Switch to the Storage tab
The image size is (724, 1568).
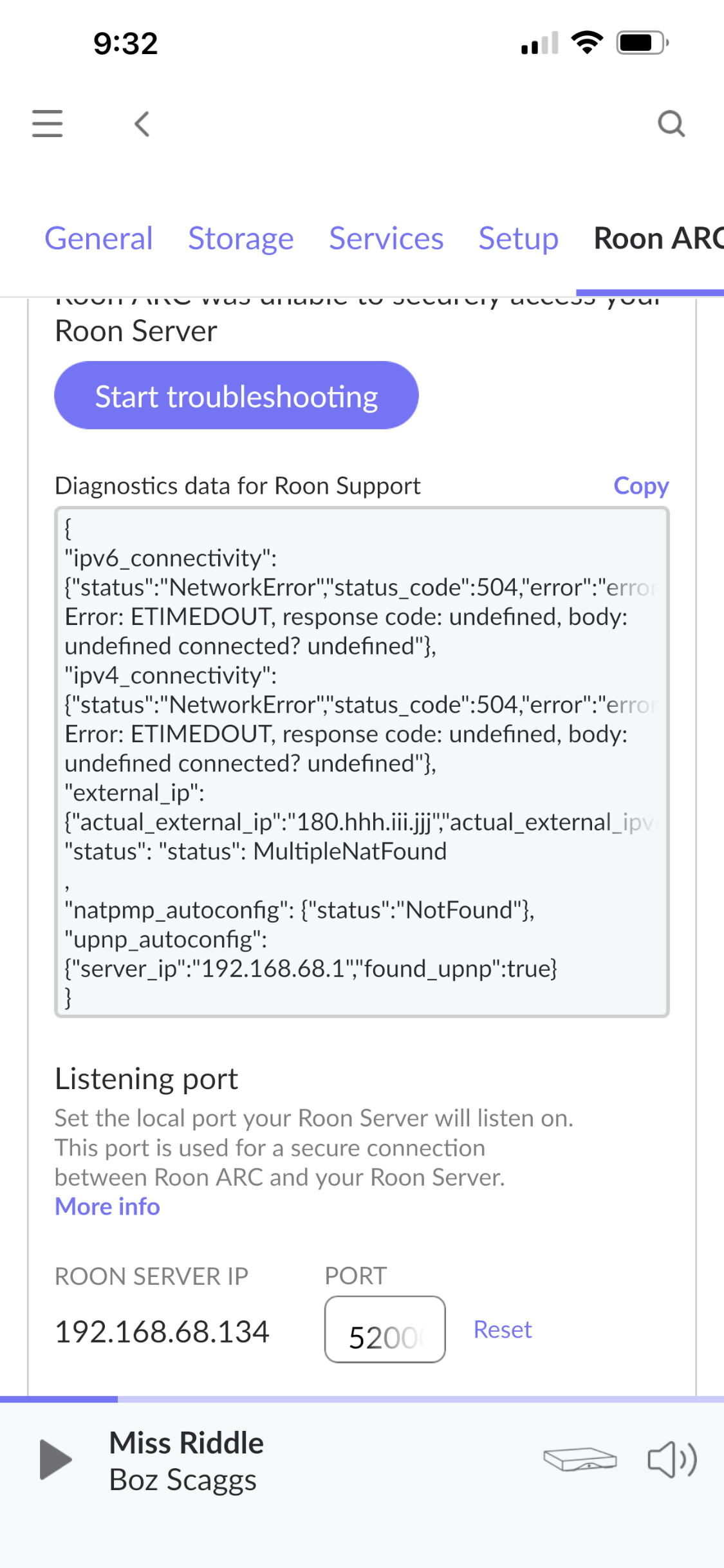coord(241,238)
